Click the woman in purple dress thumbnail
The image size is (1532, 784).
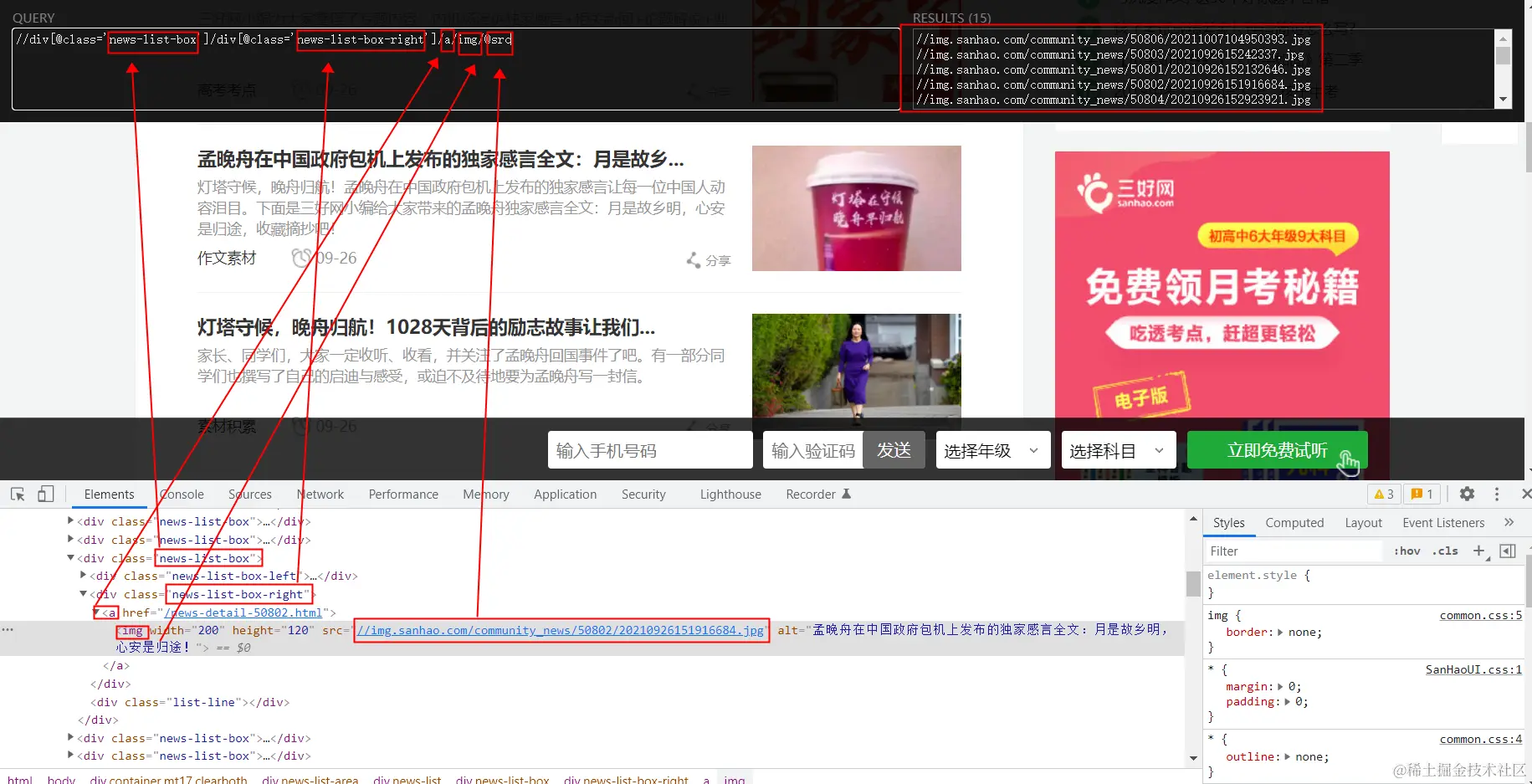pyautogui.click(x=857, y=366)
